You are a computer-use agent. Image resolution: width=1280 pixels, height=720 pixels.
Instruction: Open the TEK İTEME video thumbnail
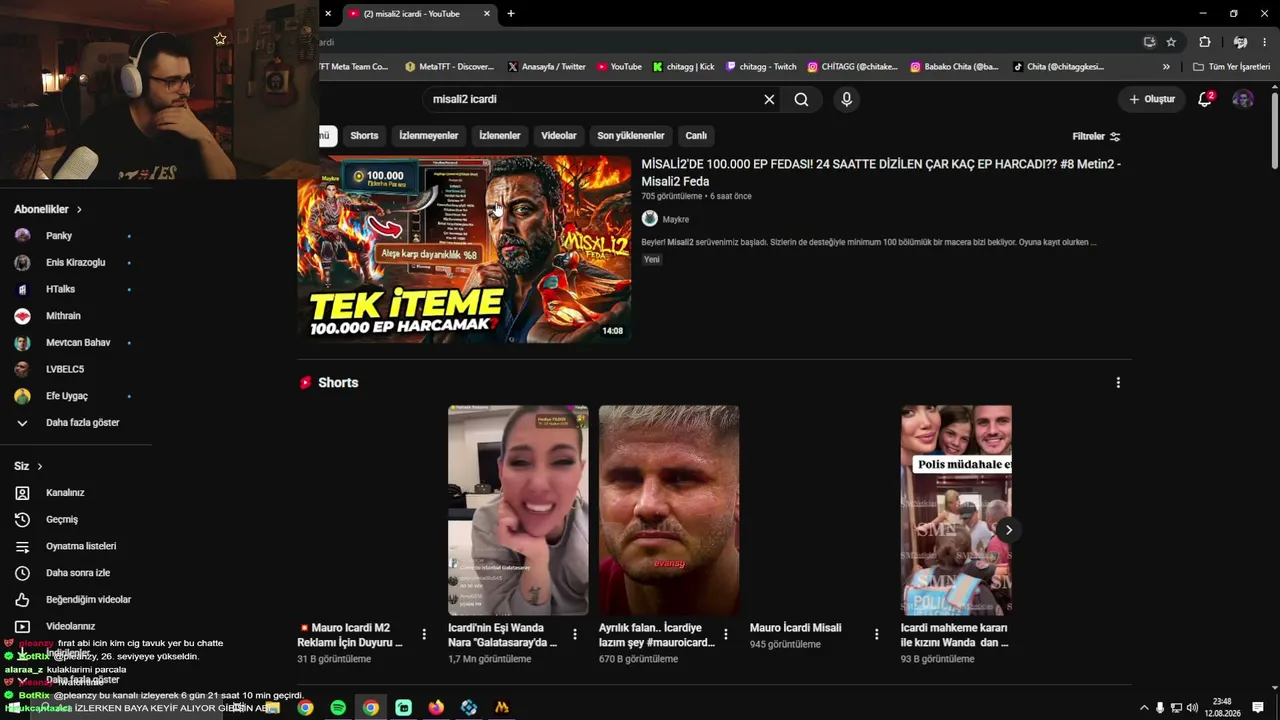click(x=464, y=249)
